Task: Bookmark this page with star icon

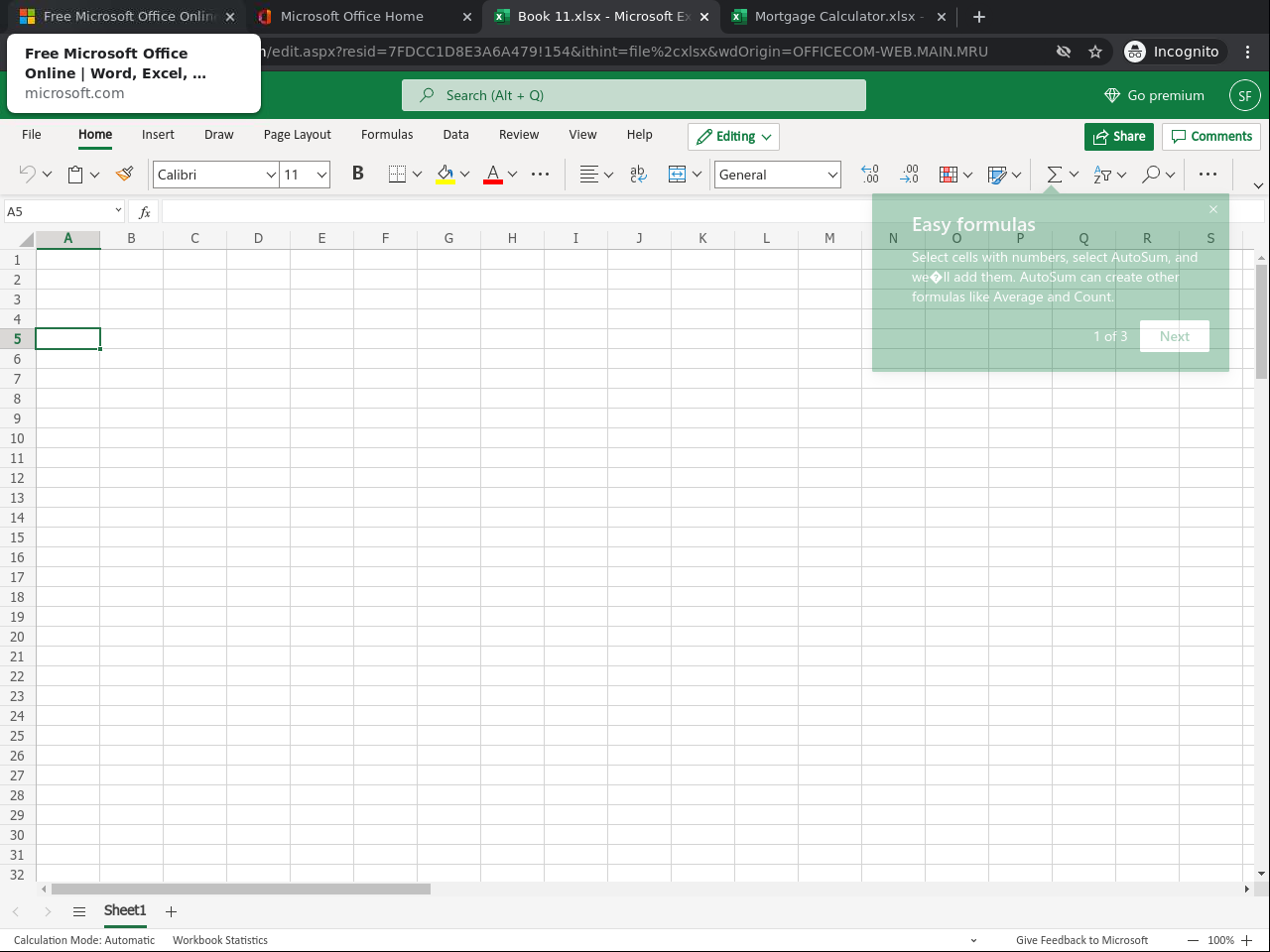Action: pyautogui.click(x=1095, y=52)
